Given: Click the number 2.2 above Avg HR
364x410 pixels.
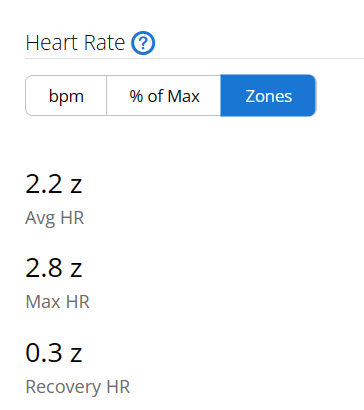Looking at the screenshot, I should 44,184.
